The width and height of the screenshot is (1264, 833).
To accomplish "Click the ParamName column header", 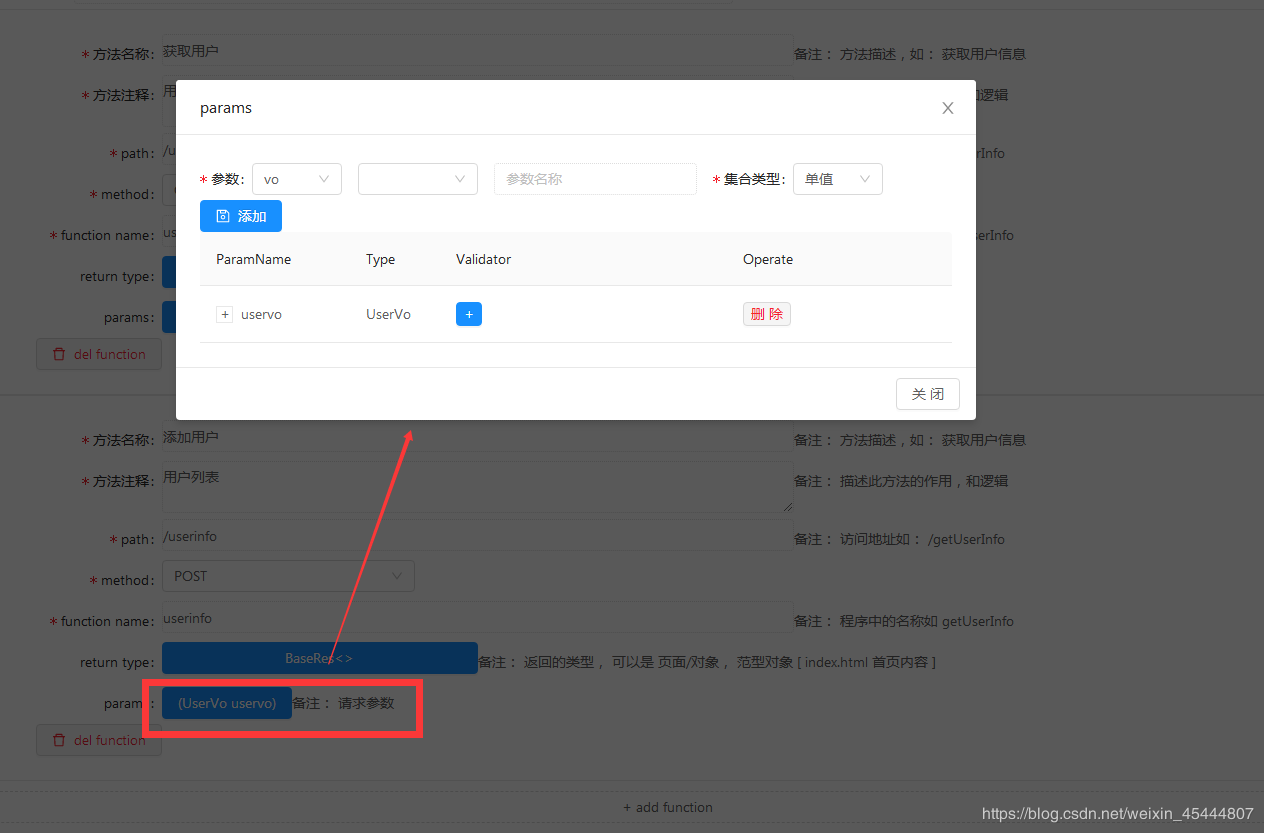I will tap(254, 259).
